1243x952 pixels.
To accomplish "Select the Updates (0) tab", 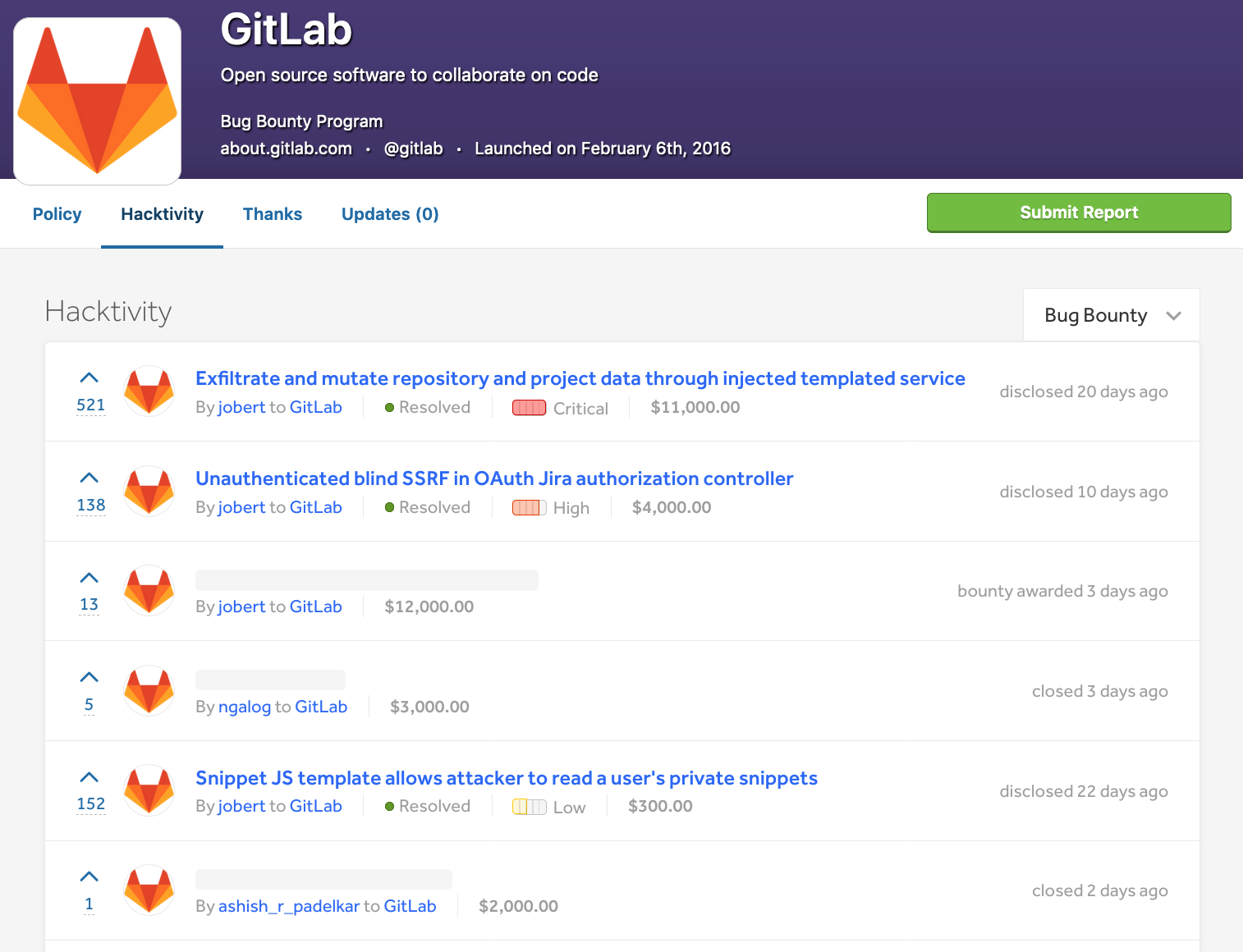I will point(390,214).
